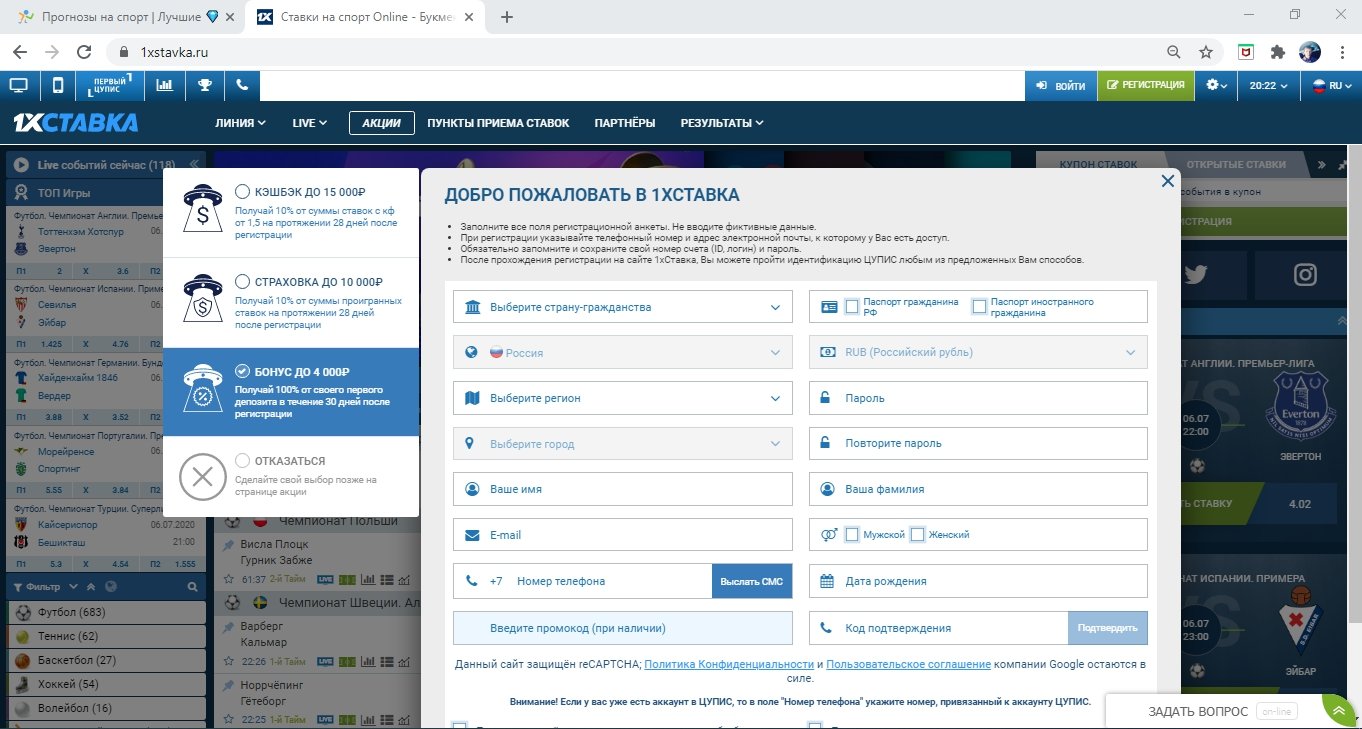Open the Линия menu

coord(240,123)
